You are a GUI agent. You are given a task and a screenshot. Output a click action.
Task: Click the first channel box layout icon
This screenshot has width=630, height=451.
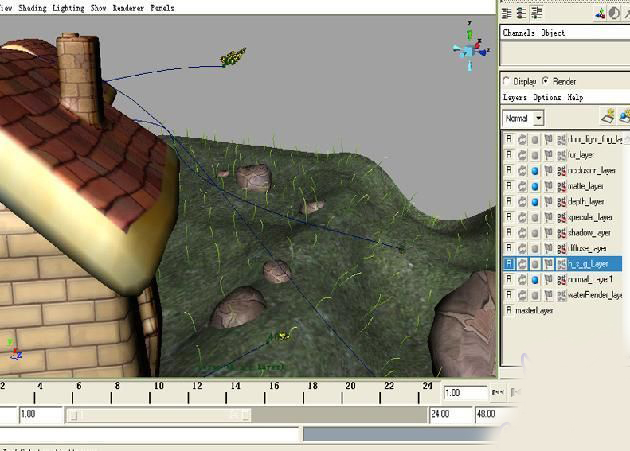[507, 13]
